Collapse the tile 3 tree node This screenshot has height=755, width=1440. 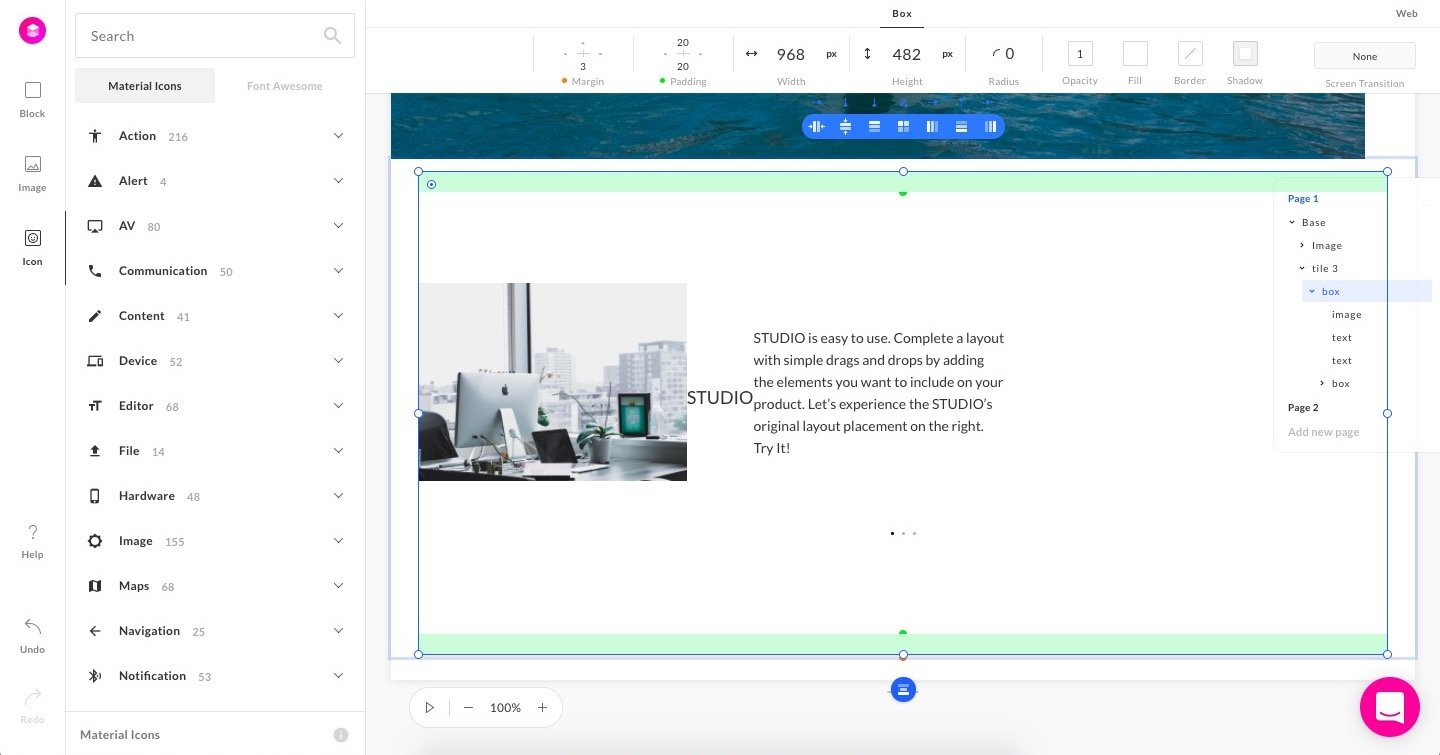coord(1302,268)
